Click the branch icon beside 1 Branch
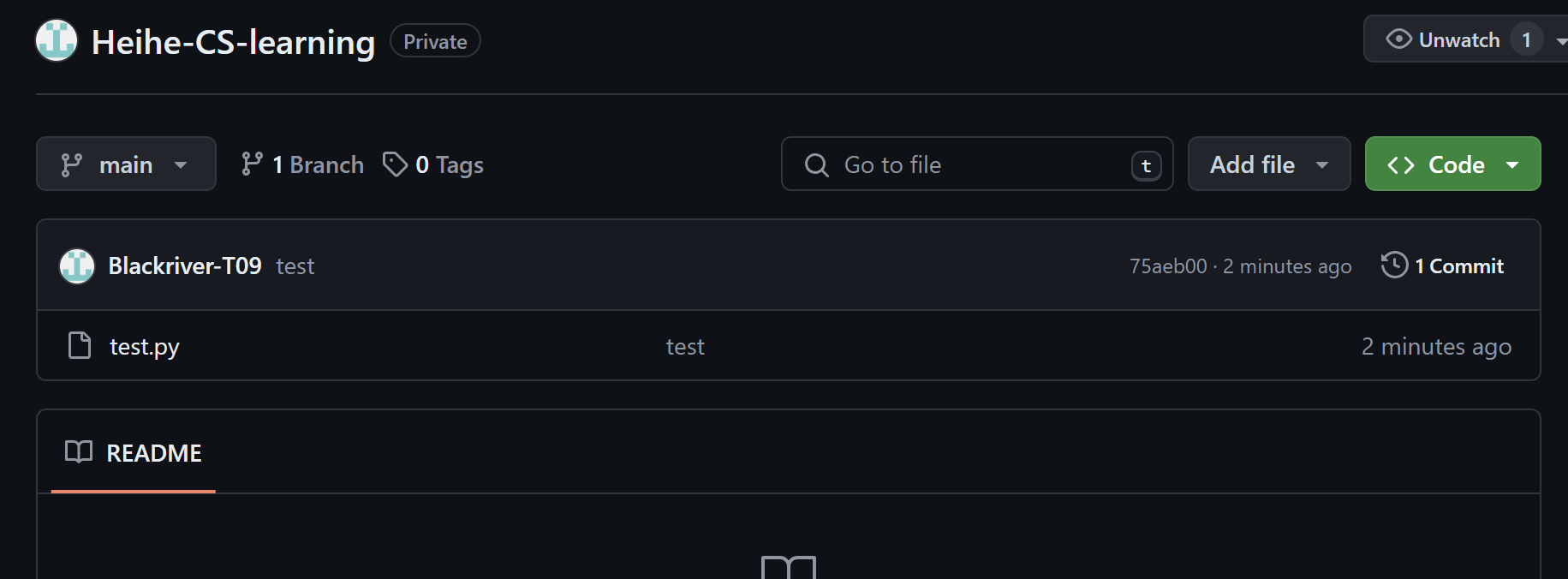1568x579 pixels. click(252, 164)
